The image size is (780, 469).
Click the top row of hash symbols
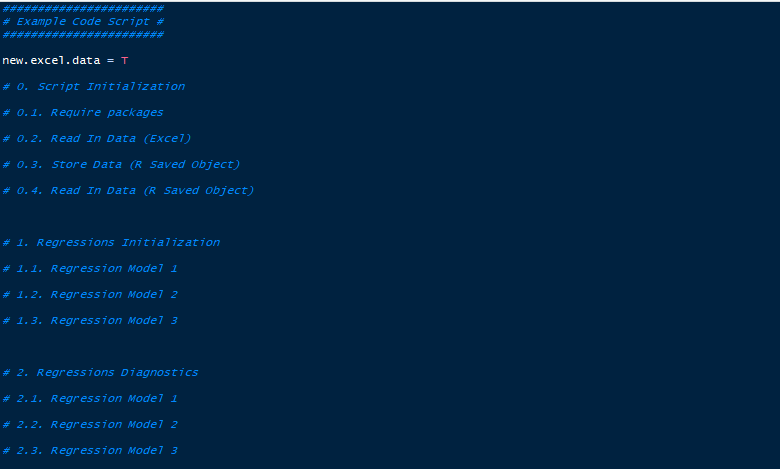pyautogui.click(x=83, y=8)
